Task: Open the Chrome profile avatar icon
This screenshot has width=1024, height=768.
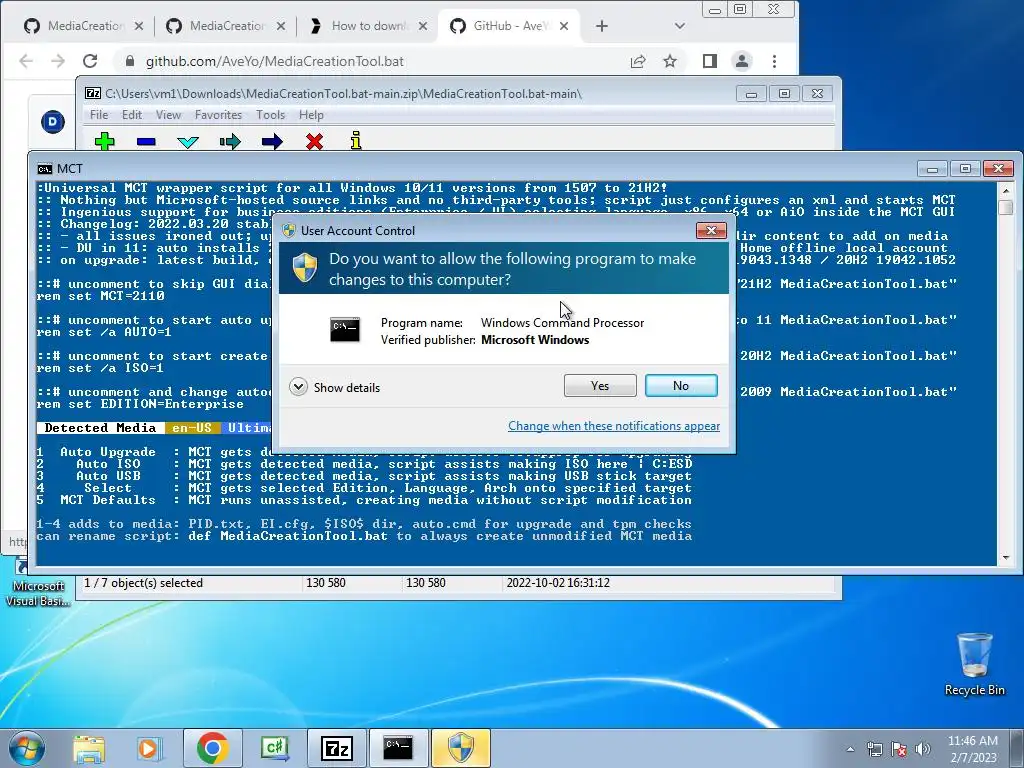Action: (x=742, y=61)
